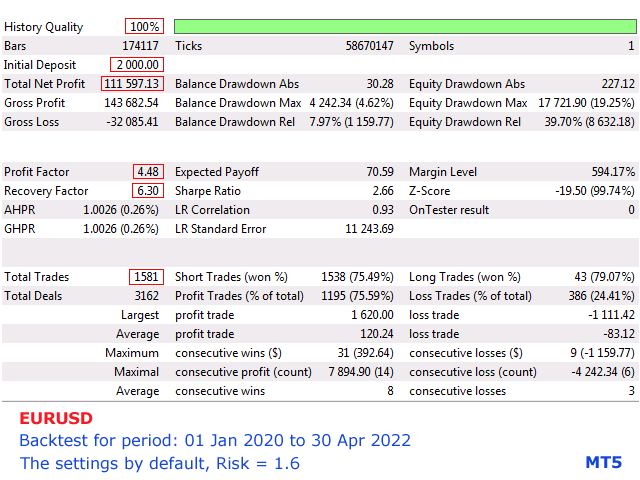Select the Ticks value 58670147
Screen dimensions: 640x480
(369, 46)
